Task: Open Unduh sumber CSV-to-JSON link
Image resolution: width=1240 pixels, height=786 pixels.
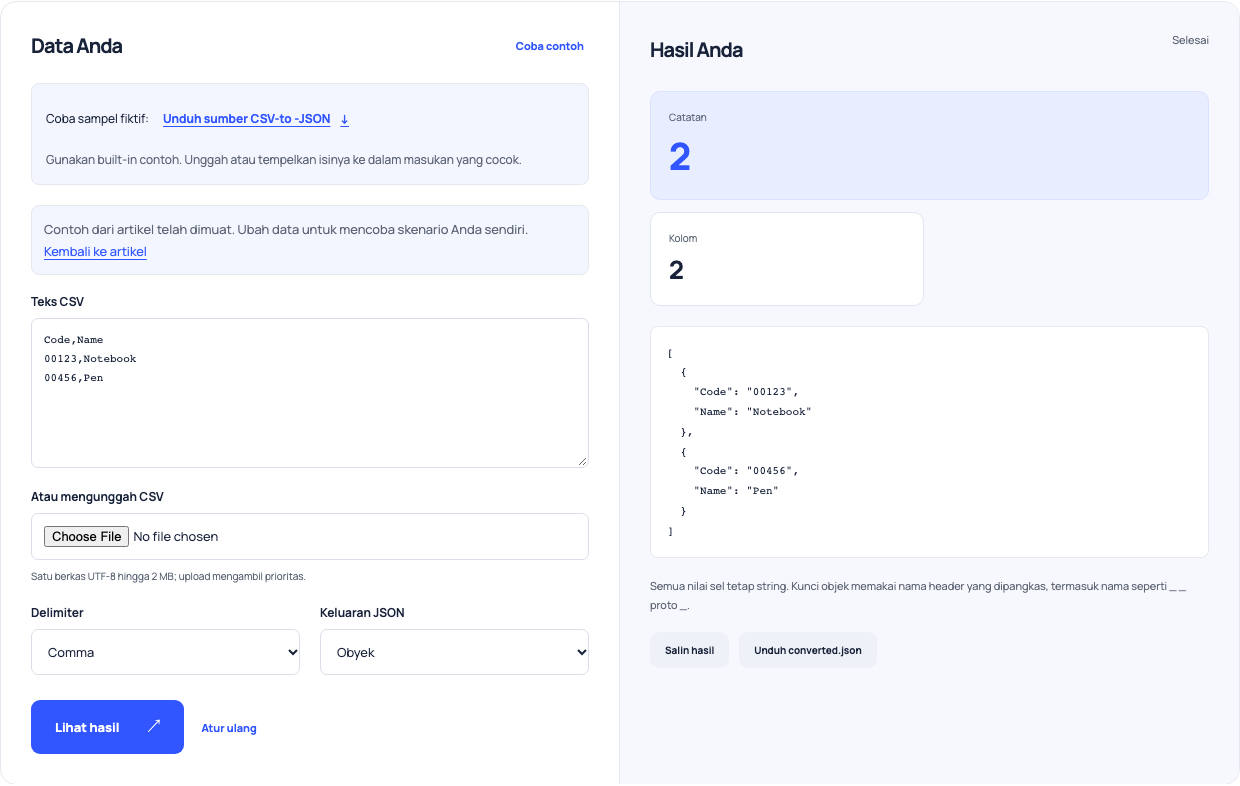Action: 247,119
